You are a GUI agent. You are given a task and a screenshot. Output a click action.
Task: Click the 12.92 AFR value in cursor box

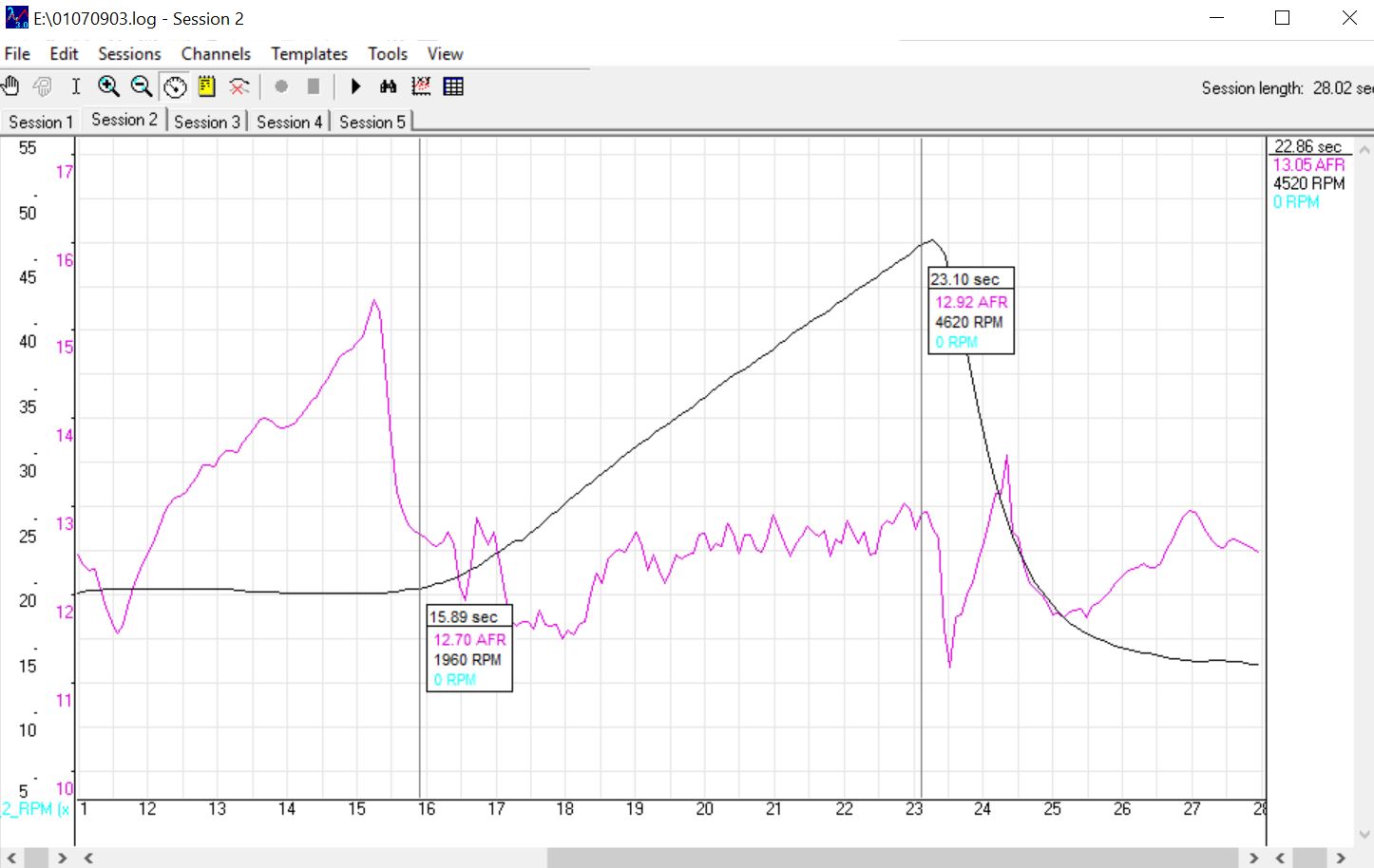click(x=971, y=302)
